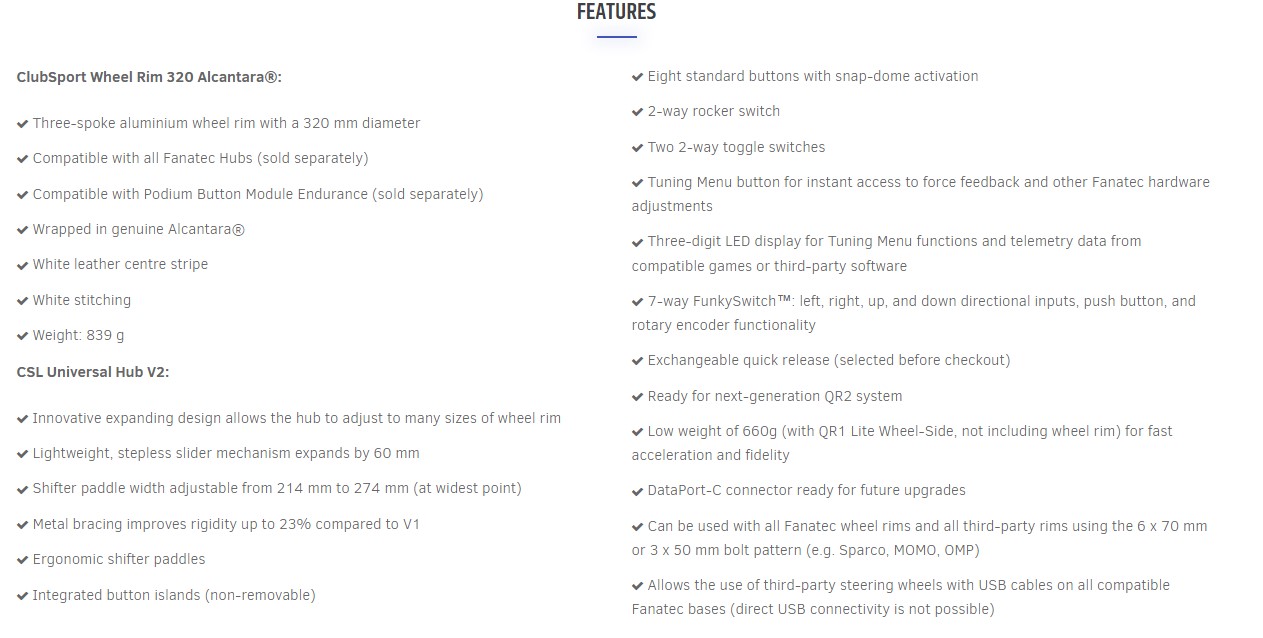Click the FEATURES section heading

(x=616, y=12)
